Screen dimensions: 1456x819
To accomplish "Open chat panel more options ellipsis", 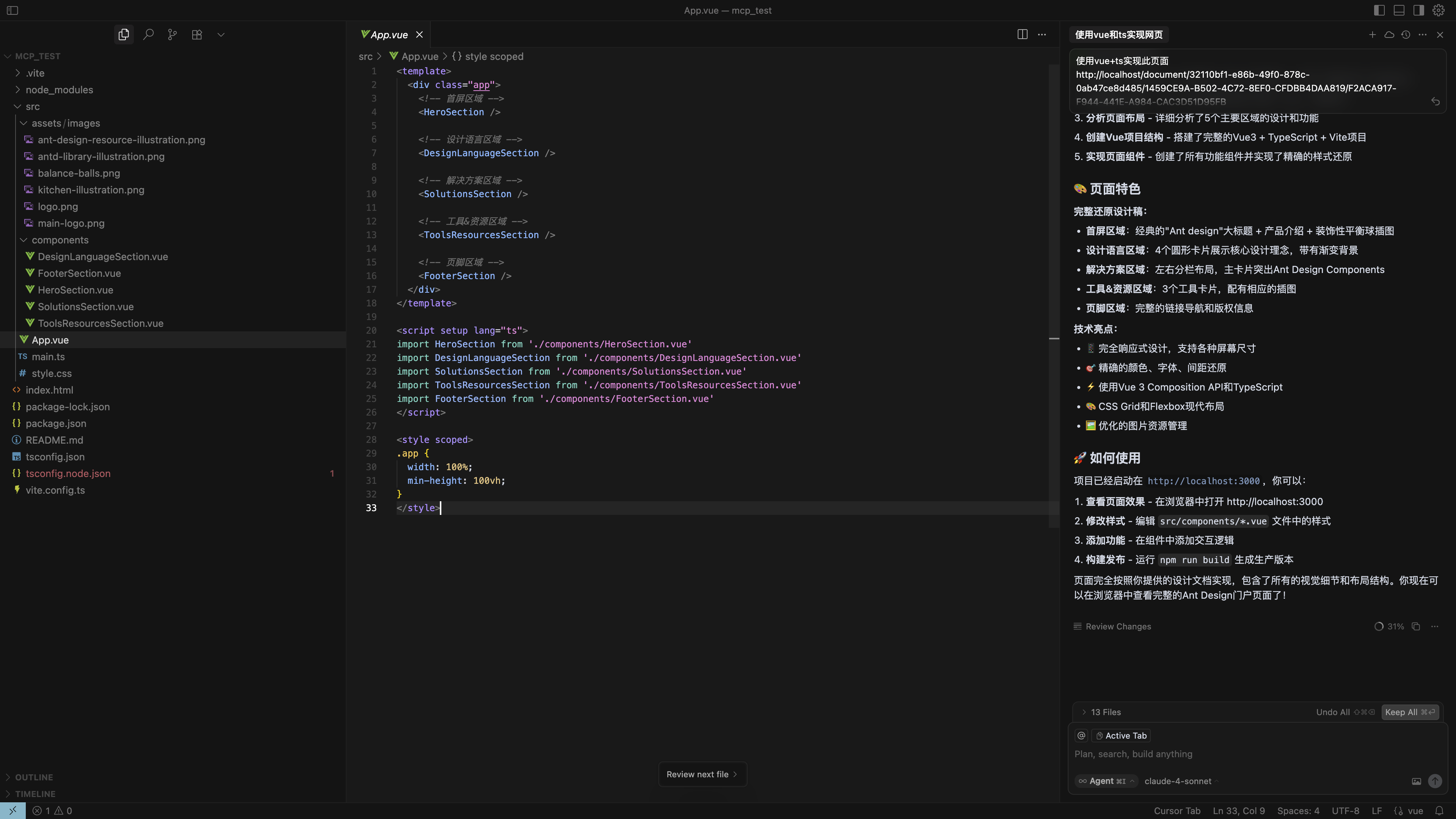I will (x=1423, y=35).
